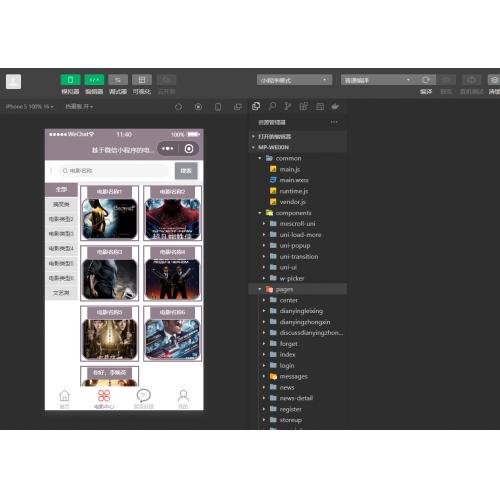Open the search icon in editor sidebar

272,106
